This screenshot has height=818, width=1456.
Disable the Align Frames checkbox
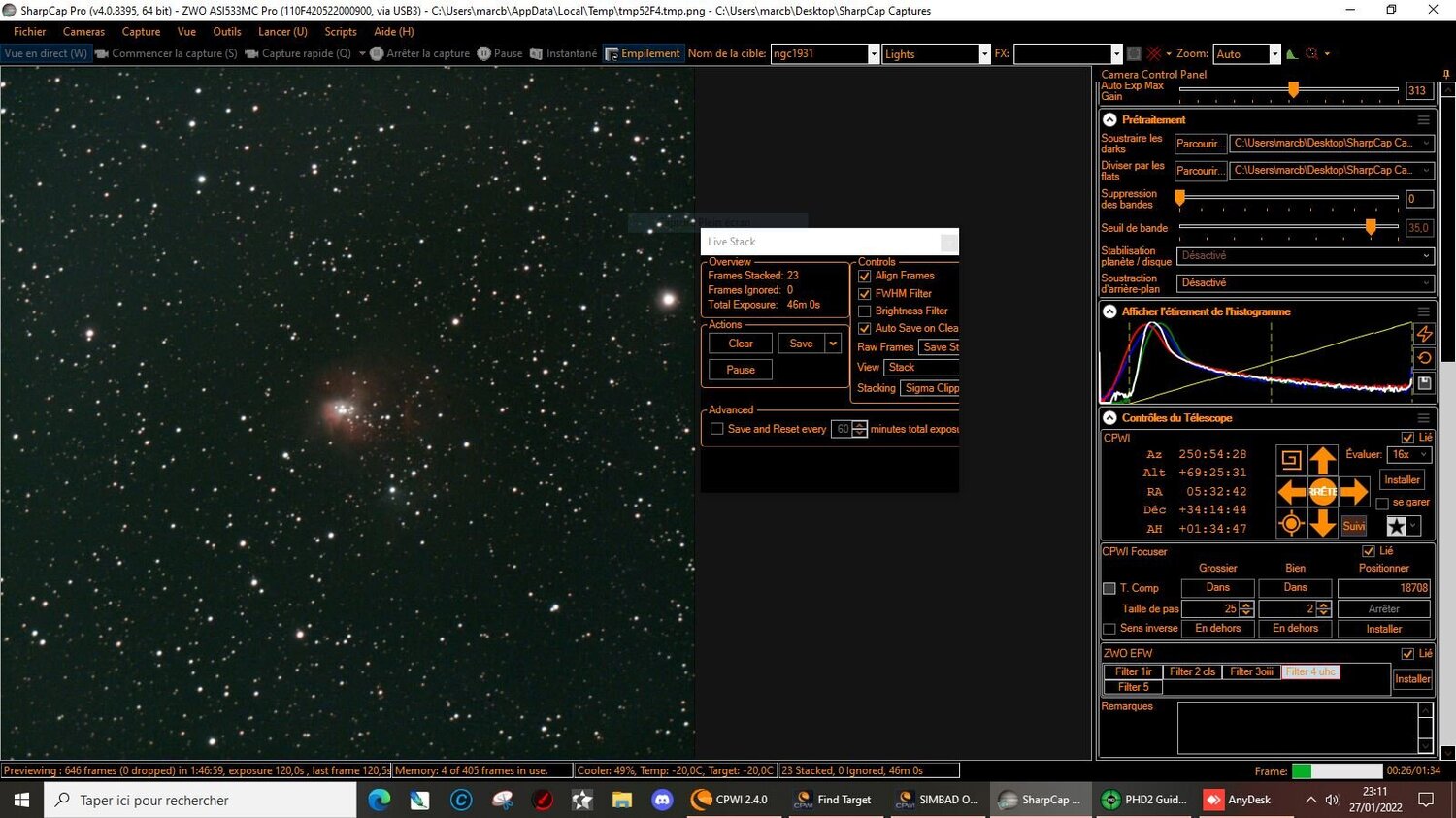(864, 276)
